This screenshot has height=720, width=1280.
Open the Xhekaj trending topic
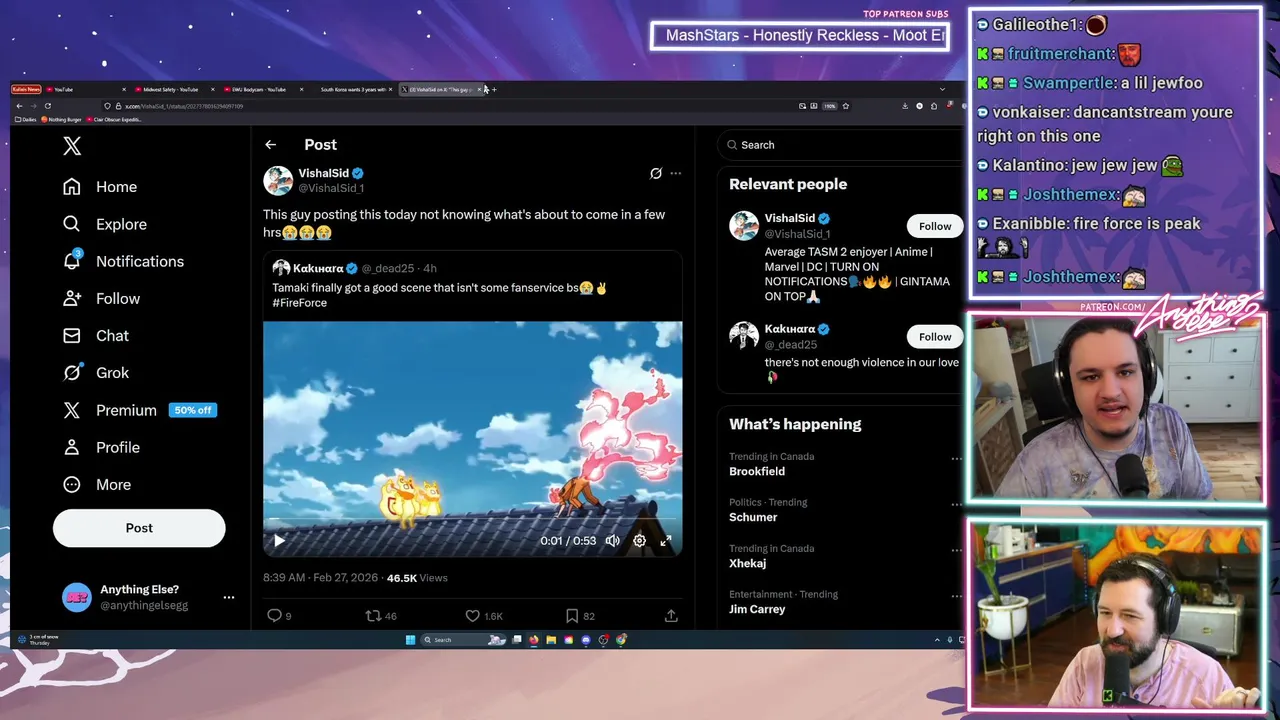point(747,564)
